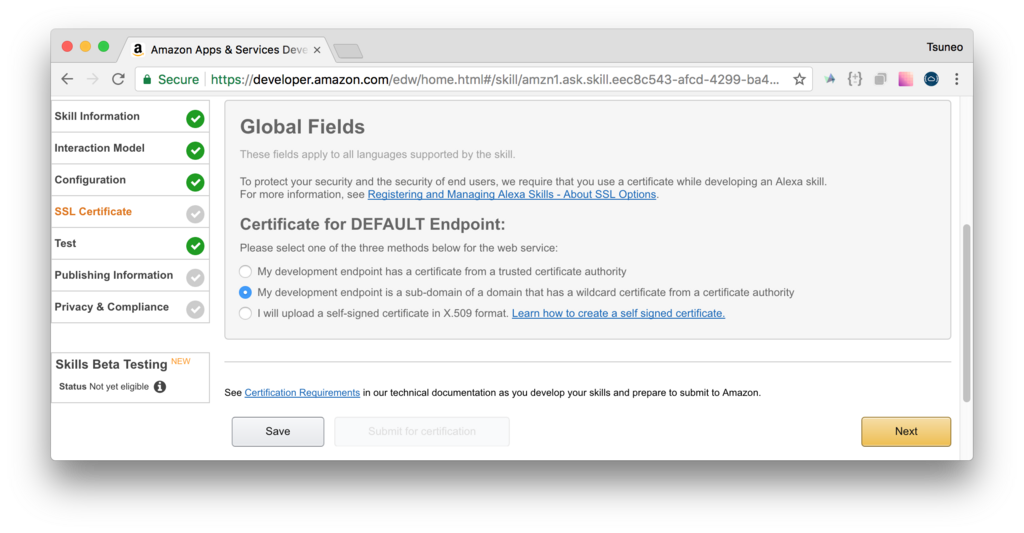
Task: Click the yellow Next button
Action: 906,432
